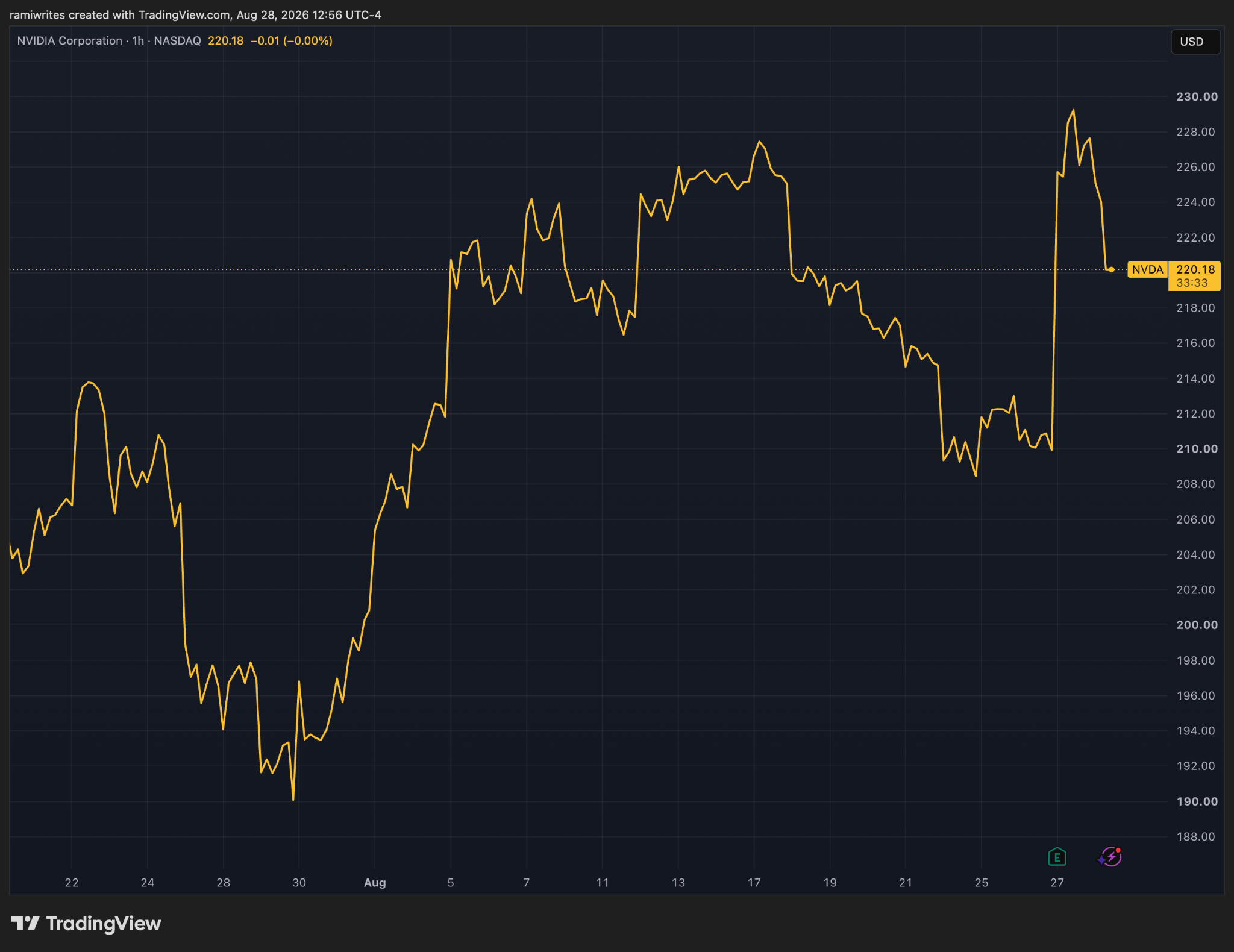Click date 5 on the time axis
Viewport: 1234px width, 952px height.
pyautogui.click(x=451, y=883)
